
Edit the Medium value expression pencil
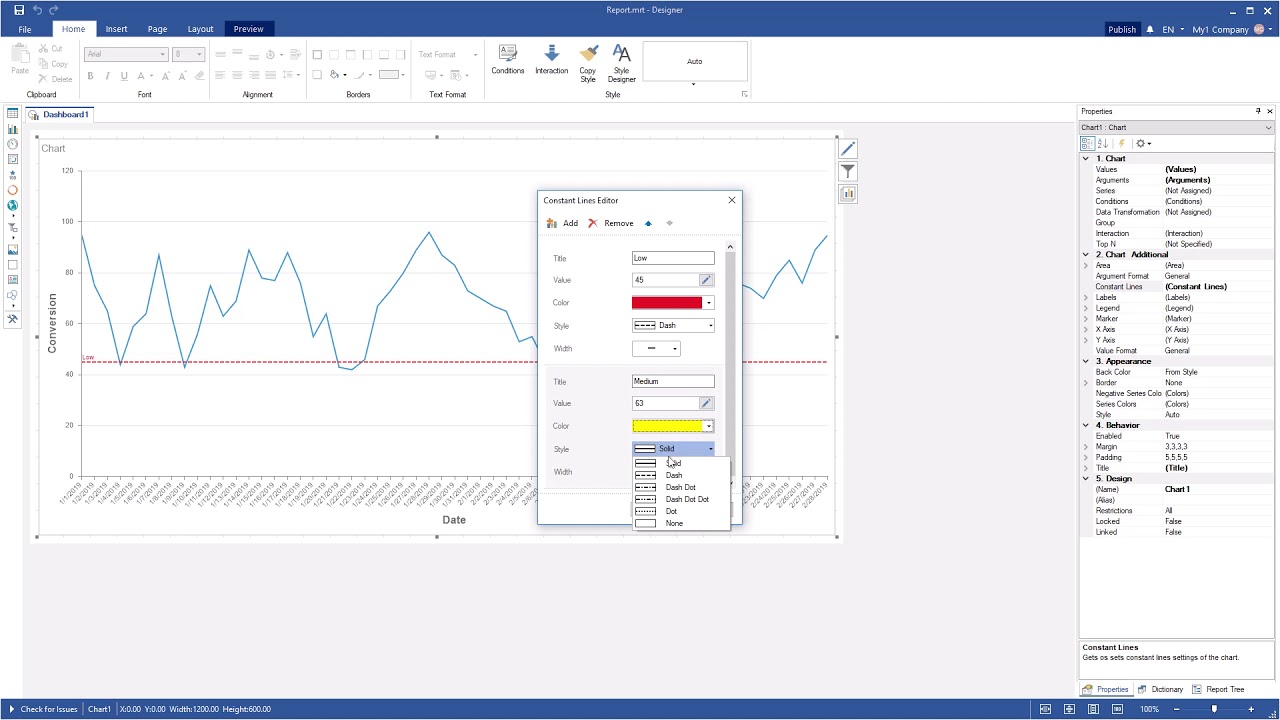pyautogui.click(x=706, y=403)
